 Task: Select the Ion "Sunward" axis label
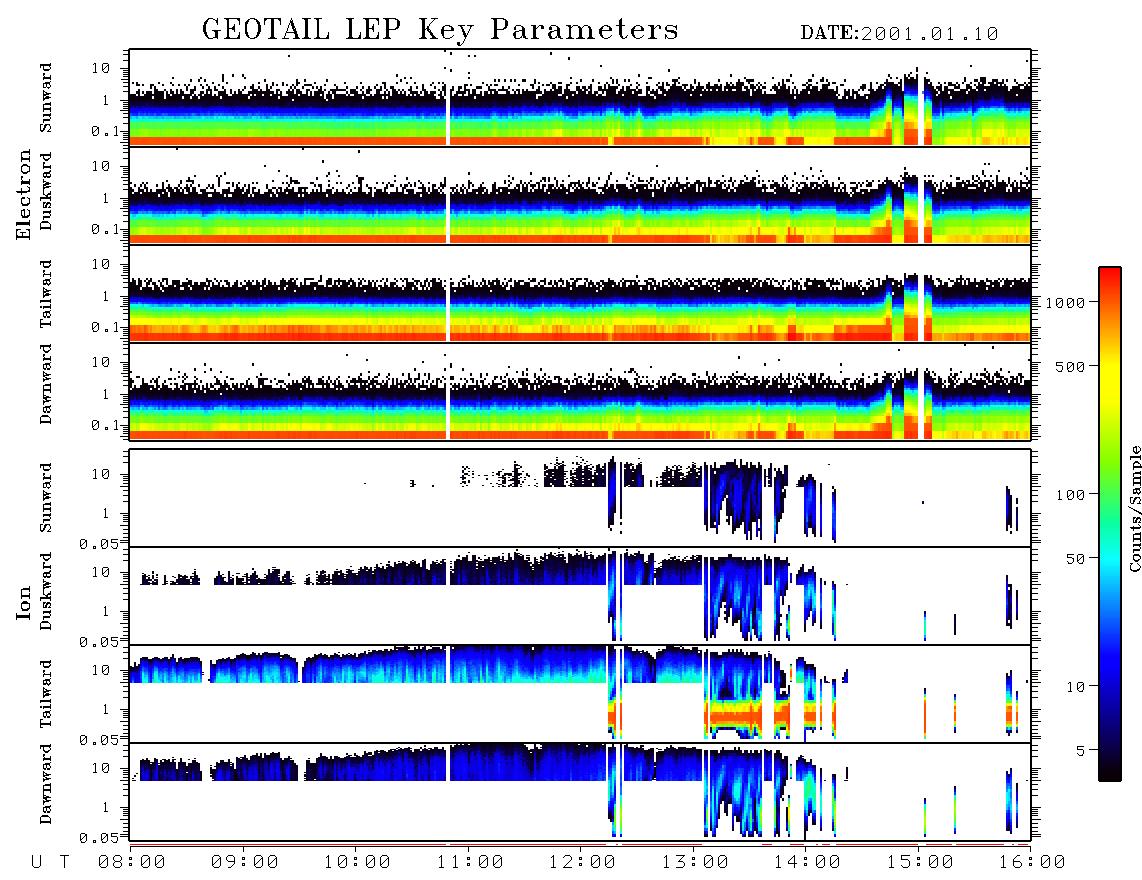coord(46,498)
